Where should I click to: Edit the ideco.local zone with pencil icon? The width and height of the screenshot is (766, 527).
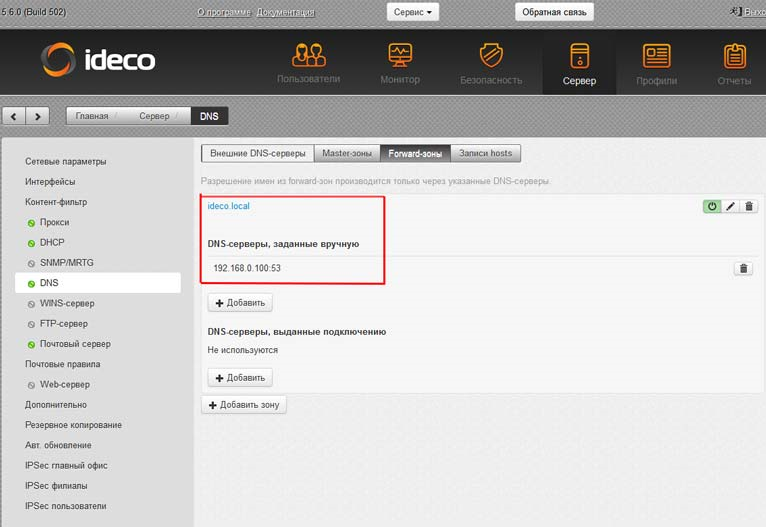tap(730, 207)
